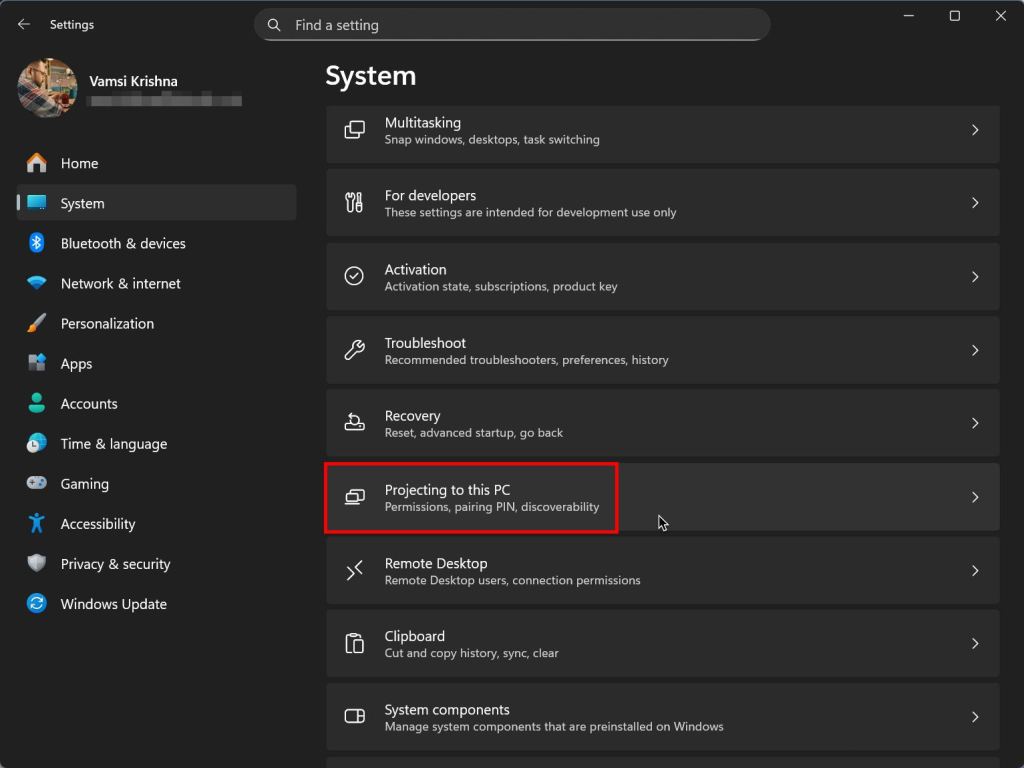Viewport: 1024px width, 768px height.
Task: Expand Recovery with its chevron
Action: (x=975, y=423)
